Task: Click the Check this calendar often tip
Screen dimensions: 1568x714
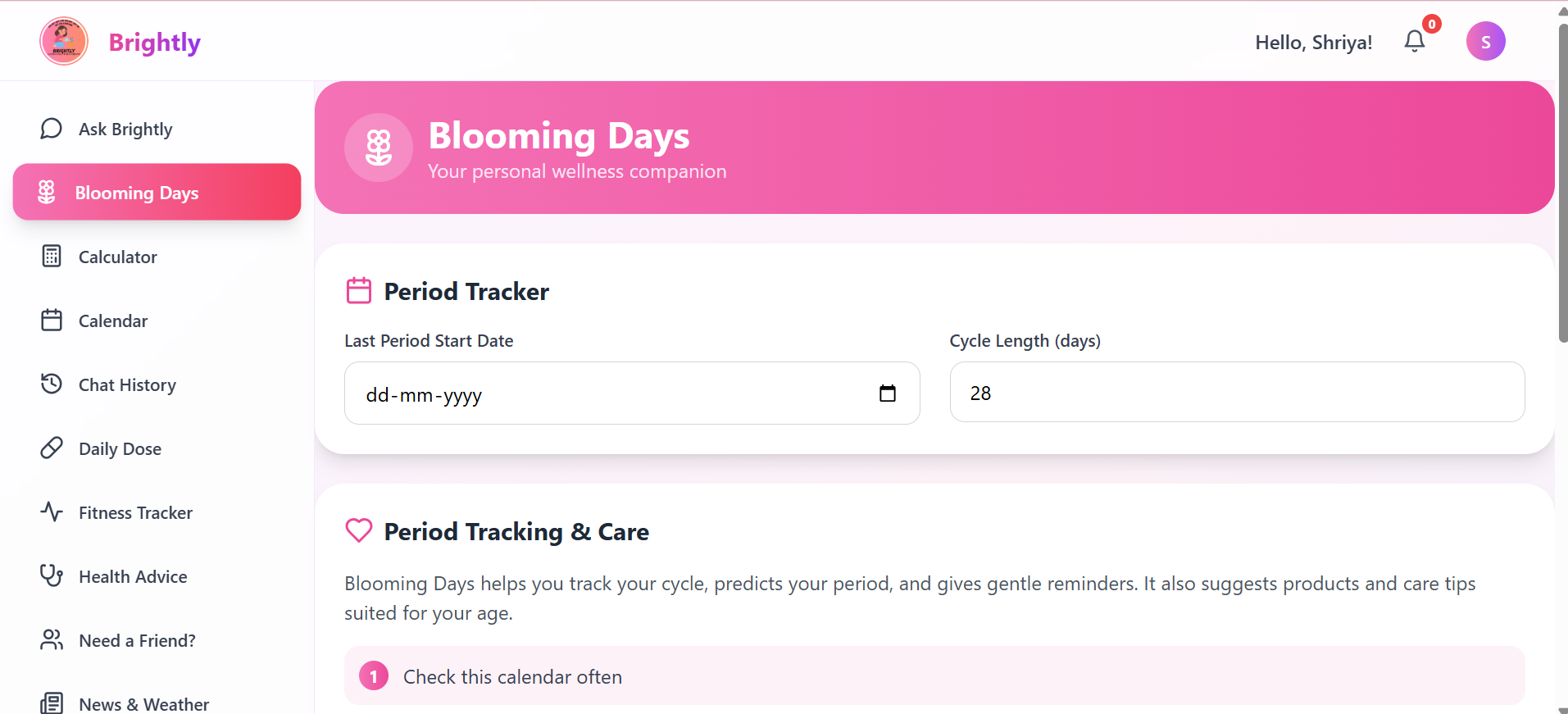Action: point(512,676)
